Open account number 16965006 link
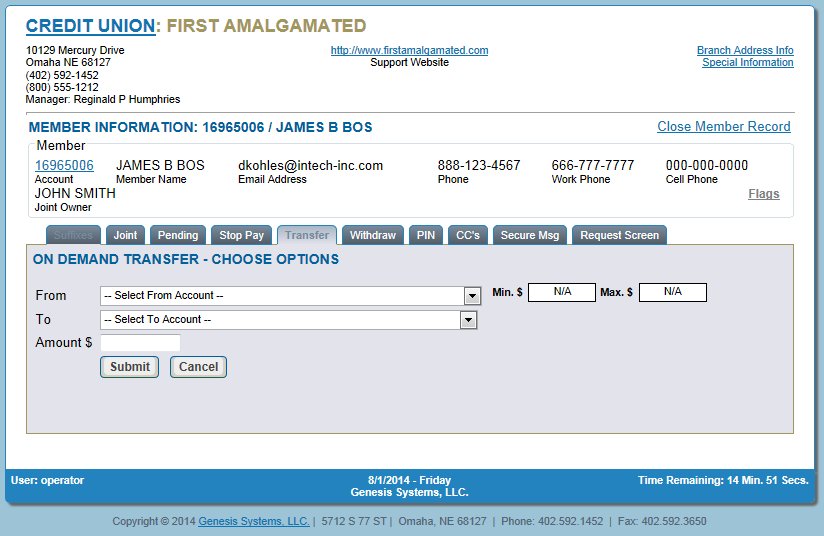 tap(64, 166)
